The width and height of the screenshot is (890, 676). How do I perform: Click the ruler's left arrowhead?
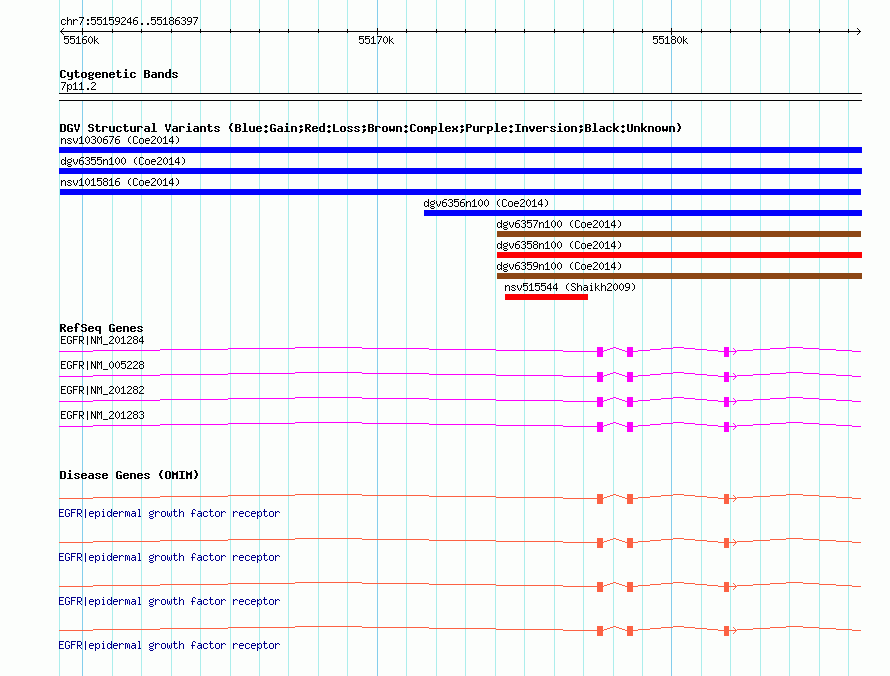[x=62, y=31]
